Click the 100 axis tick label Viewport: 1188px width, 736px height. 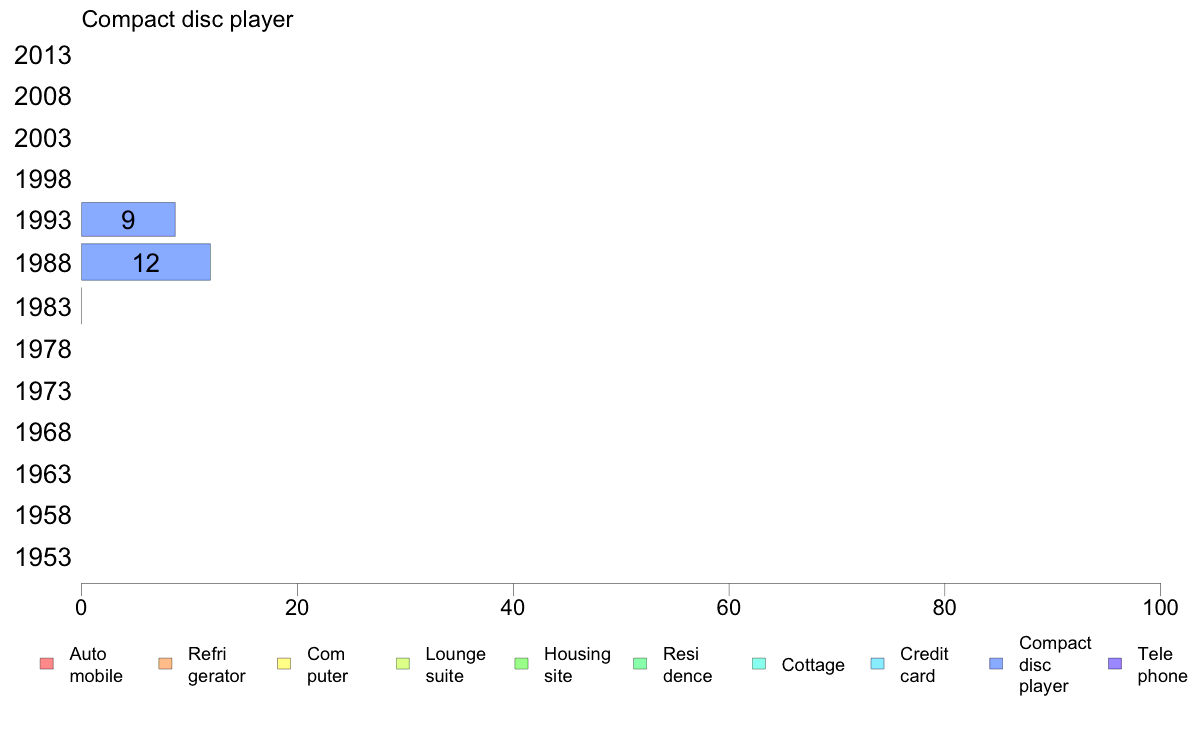point(1160,607)
